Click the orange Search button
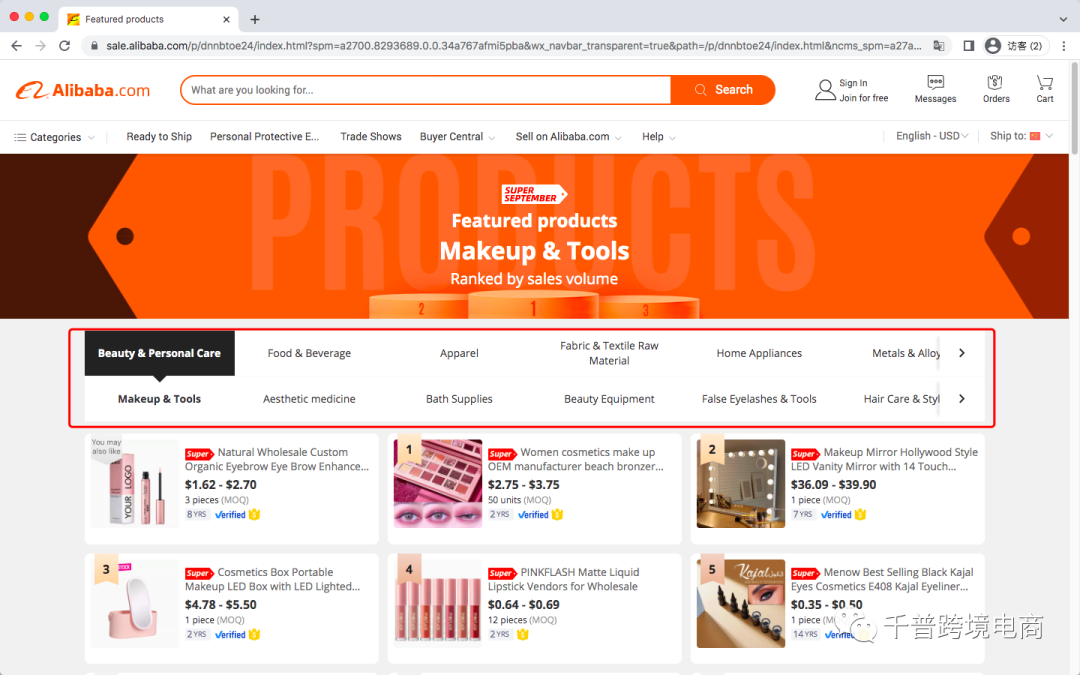Screen dimensions: 1080x675 723,90
